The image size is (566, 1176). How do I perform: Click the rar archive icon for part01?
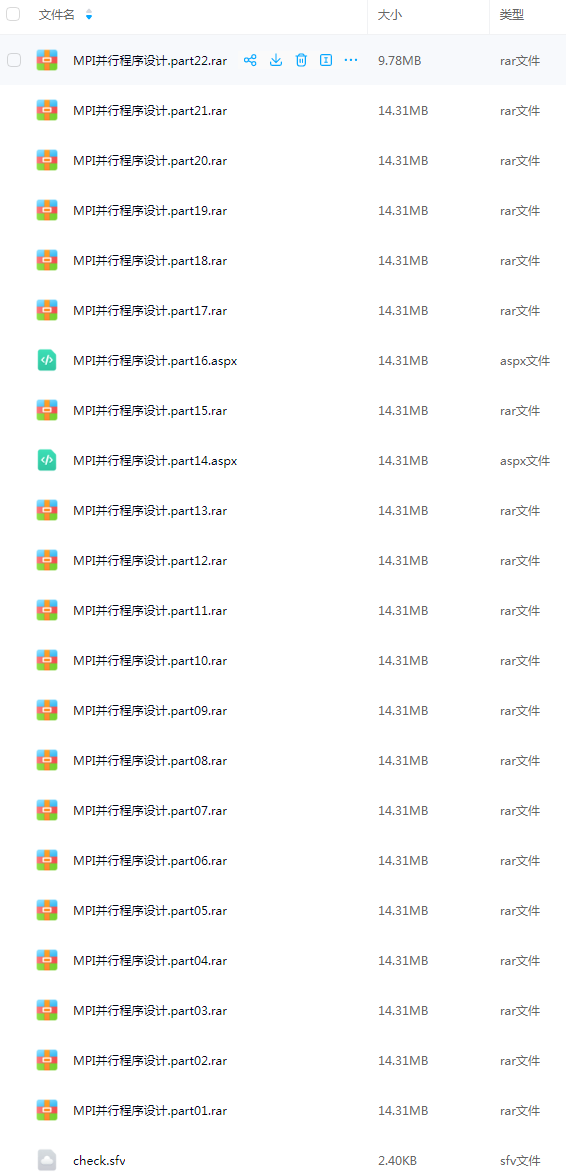tap(46, 1110)
